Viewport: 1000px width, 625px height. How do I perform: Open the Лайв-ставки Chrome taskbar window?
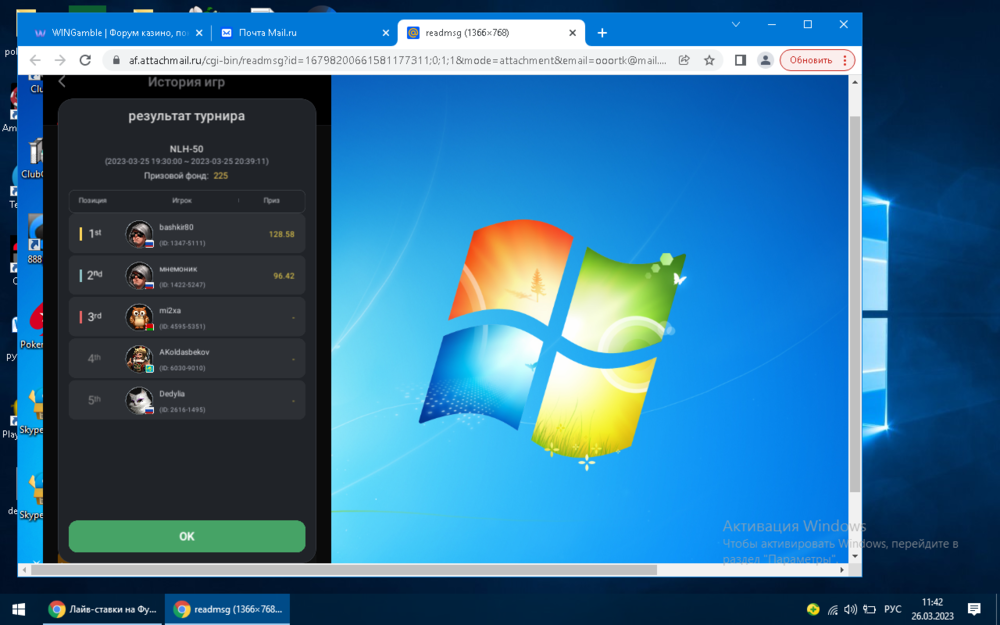click(x=104, y=609)
